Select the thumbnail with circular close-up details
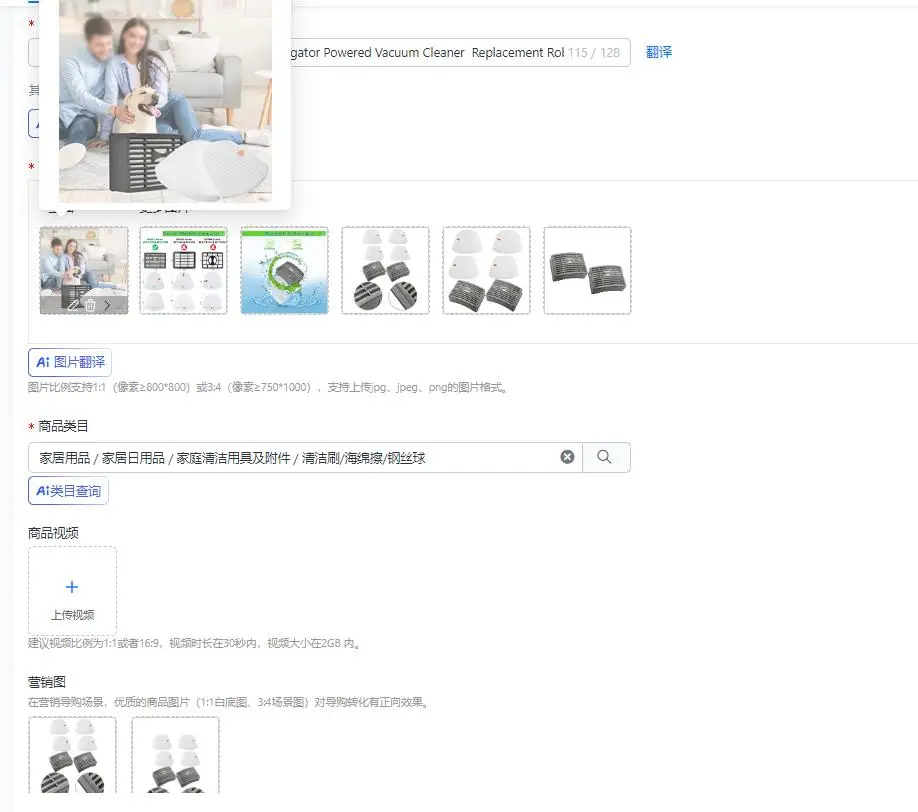The height and width of the screenshot is (812, 918). coord(386,270)
